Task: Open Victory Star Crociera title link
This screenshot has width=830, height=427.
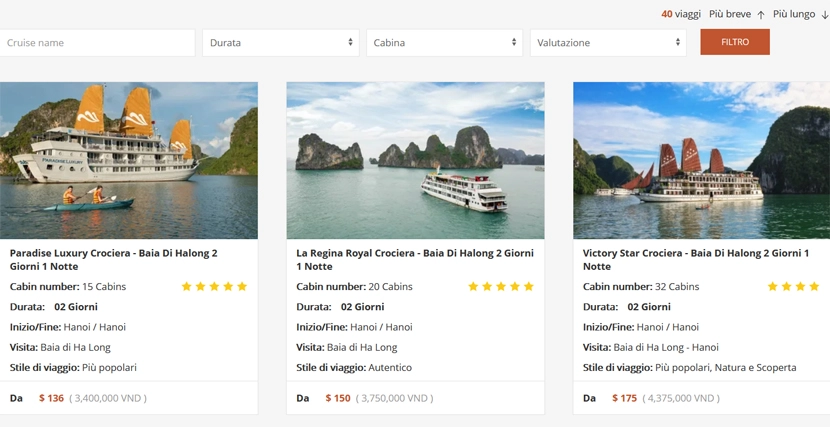Action: [696, 260]
